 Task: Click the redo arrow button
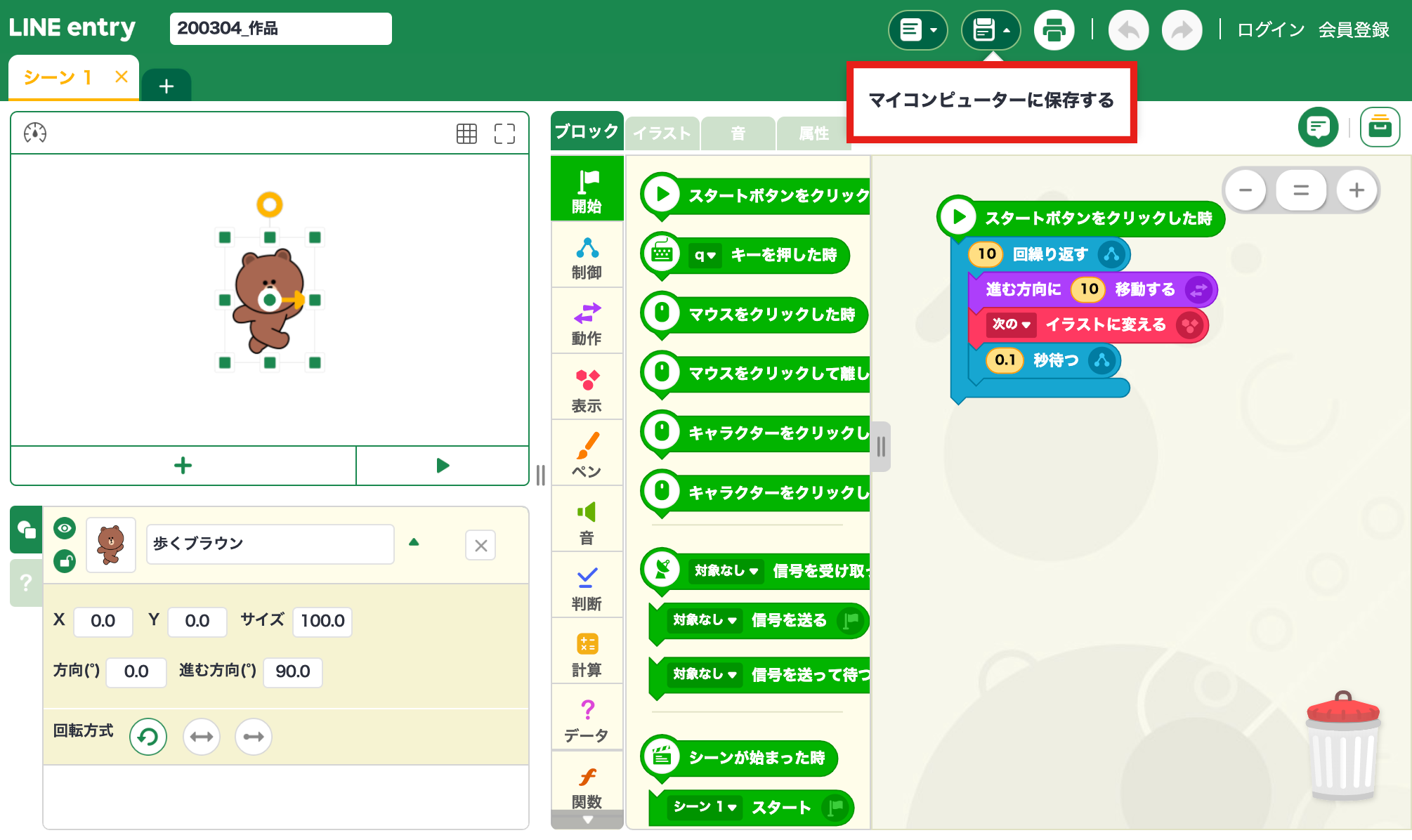click(1182, 30)
